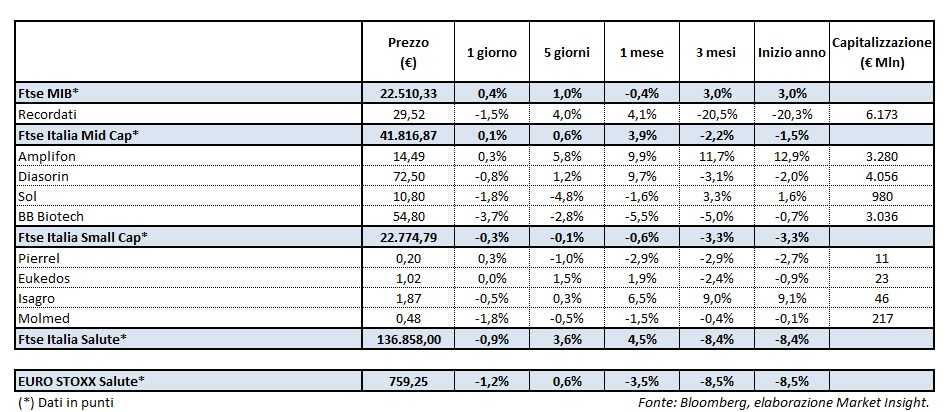Click the Ftse Italia Small Cap* row label

click(x=82, y=236)
